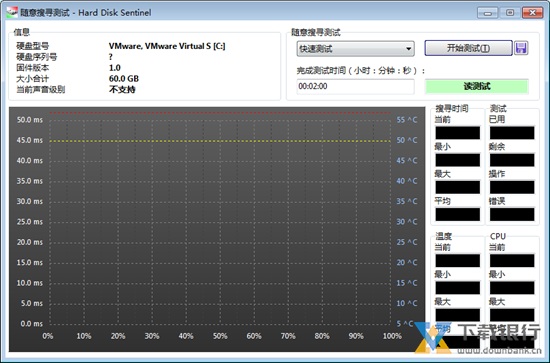Click CPU 当前 current value box
This screenshot has height=363, width=550.
[x=512, y=261]
